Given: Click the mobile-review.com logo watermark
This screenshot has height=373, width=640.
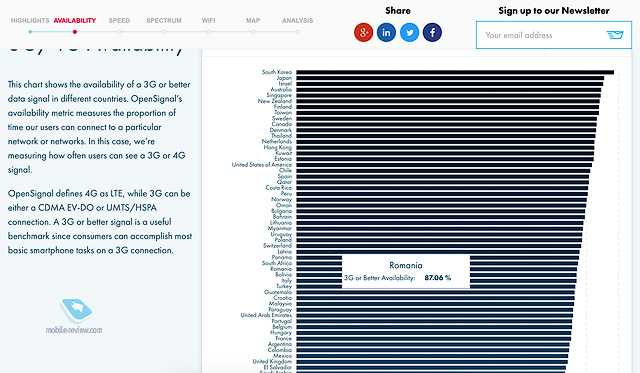Looking at the screenshot, I should point(74,317).
